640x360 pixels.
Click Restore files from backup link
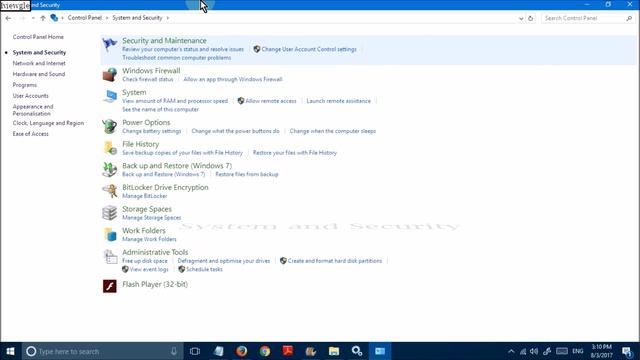[x=247, y=174]
